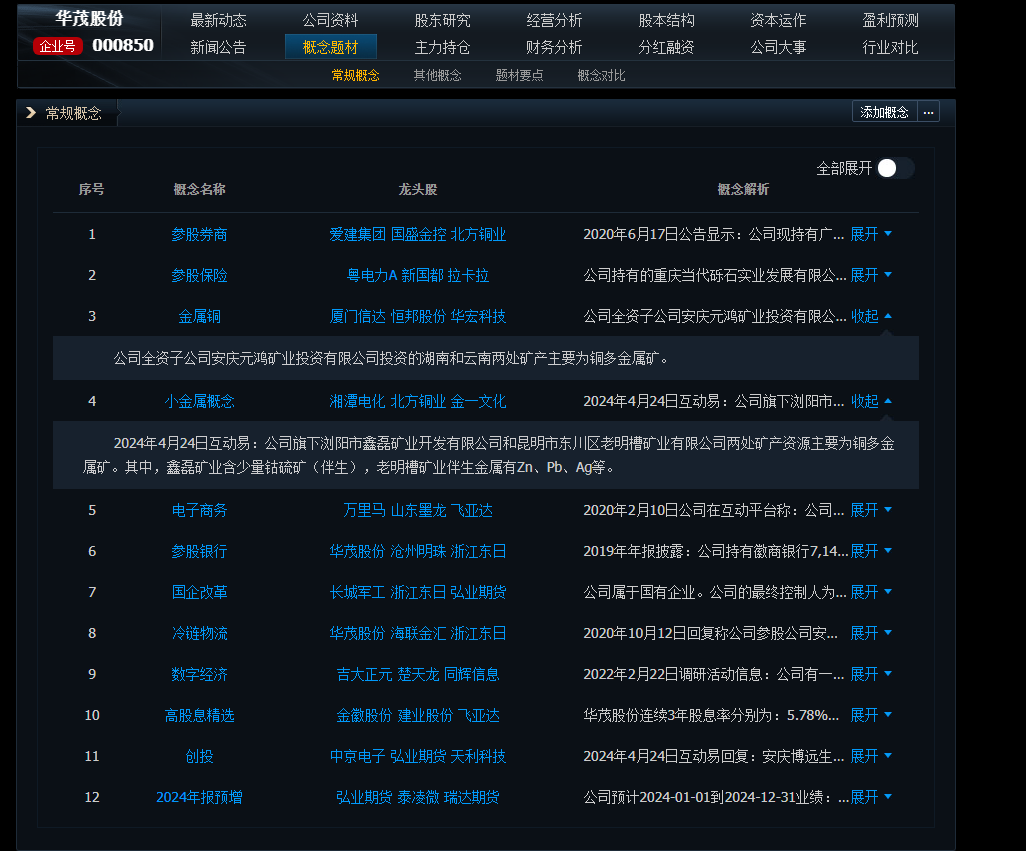Image resolution: width=1026 pixels, height=851 pixels.
Task: Open leading stock 中京电子
Action: 357,756
